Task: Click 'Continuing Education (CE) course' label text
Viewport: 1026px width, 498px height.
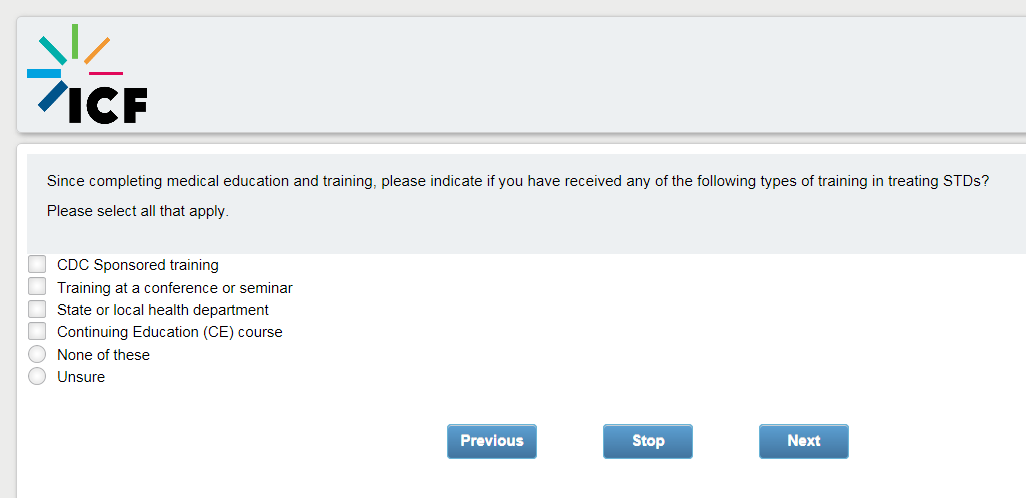Action: click(x=169, y=332)
